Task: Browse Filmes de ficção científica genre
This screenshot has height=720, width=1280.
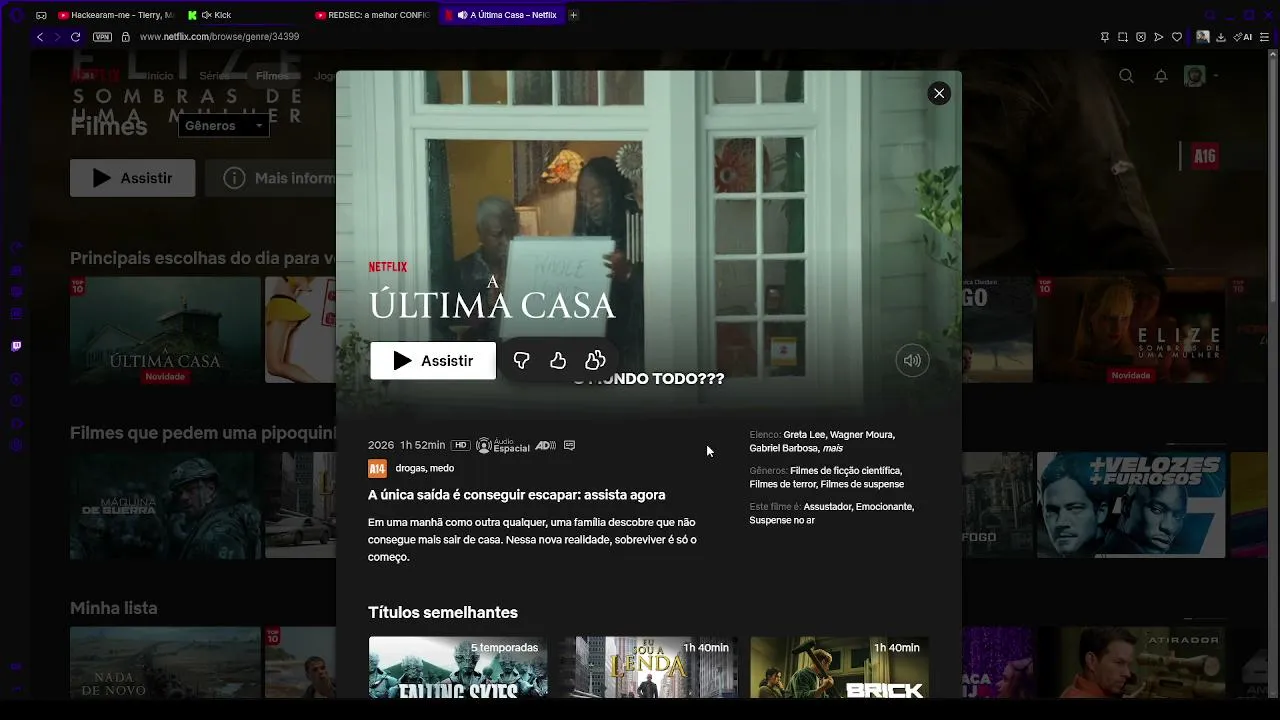Action: [x=846, y=471]
